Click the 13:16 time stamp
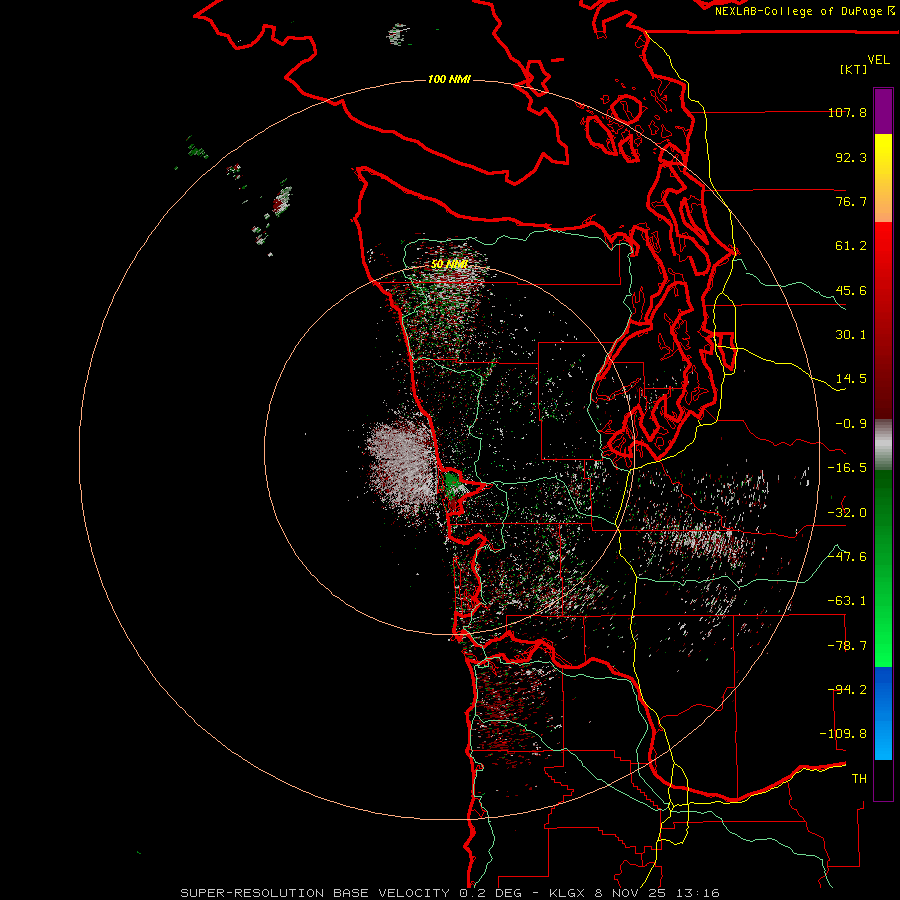Screen dimensions: 900x900 point(696,893)
